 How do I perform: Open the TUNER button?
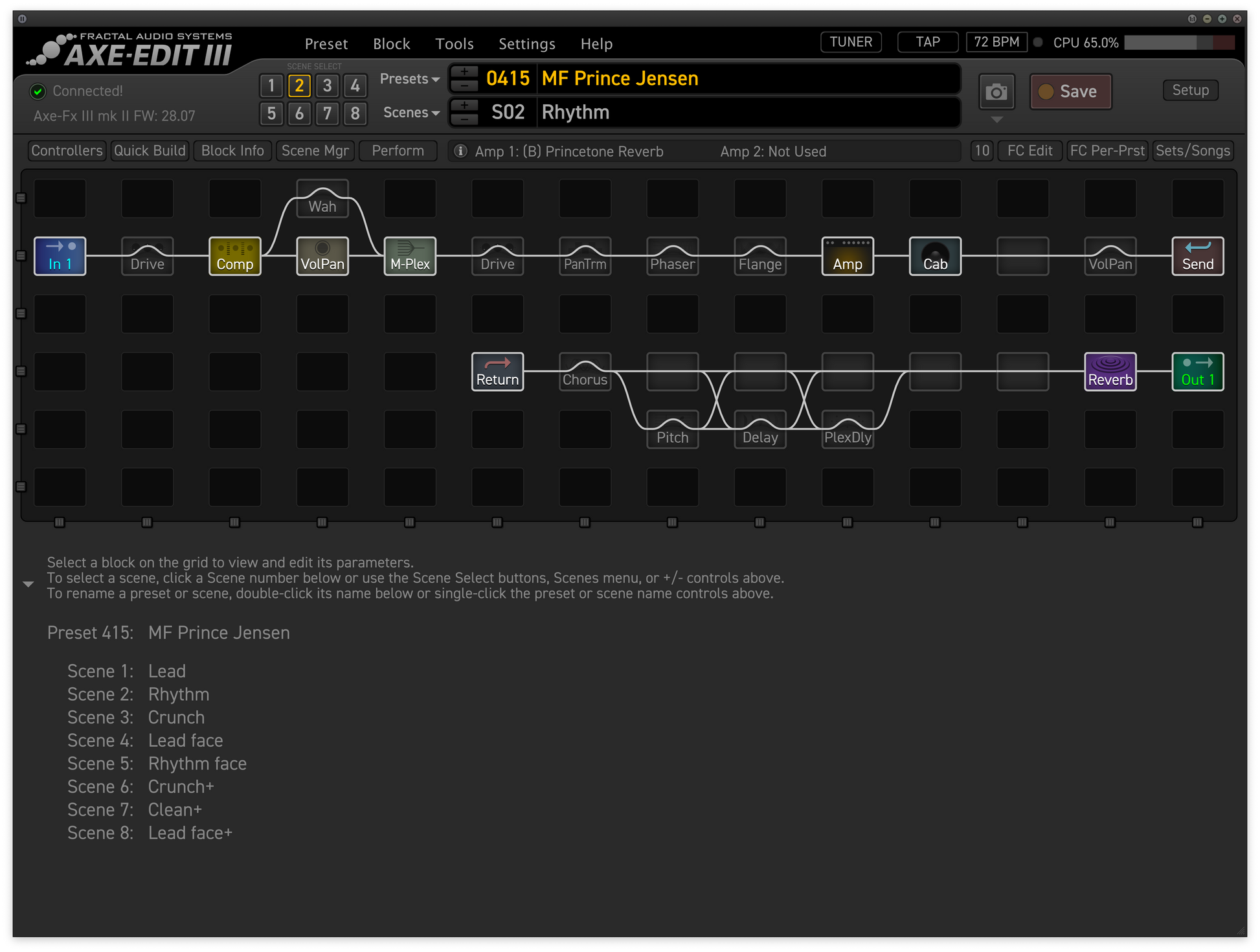click(850, 42)
